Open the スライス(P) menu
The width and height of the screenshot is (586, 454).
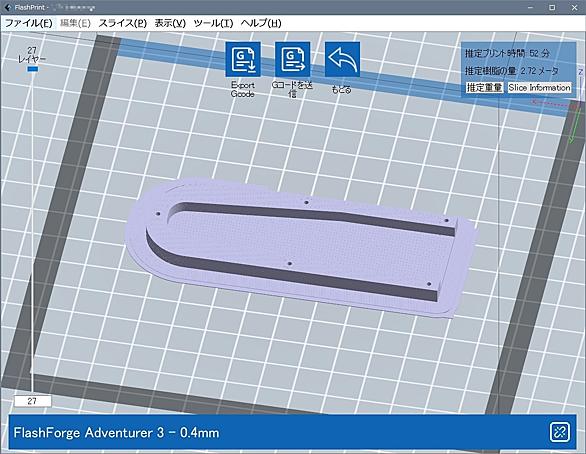tap(123, 23)
